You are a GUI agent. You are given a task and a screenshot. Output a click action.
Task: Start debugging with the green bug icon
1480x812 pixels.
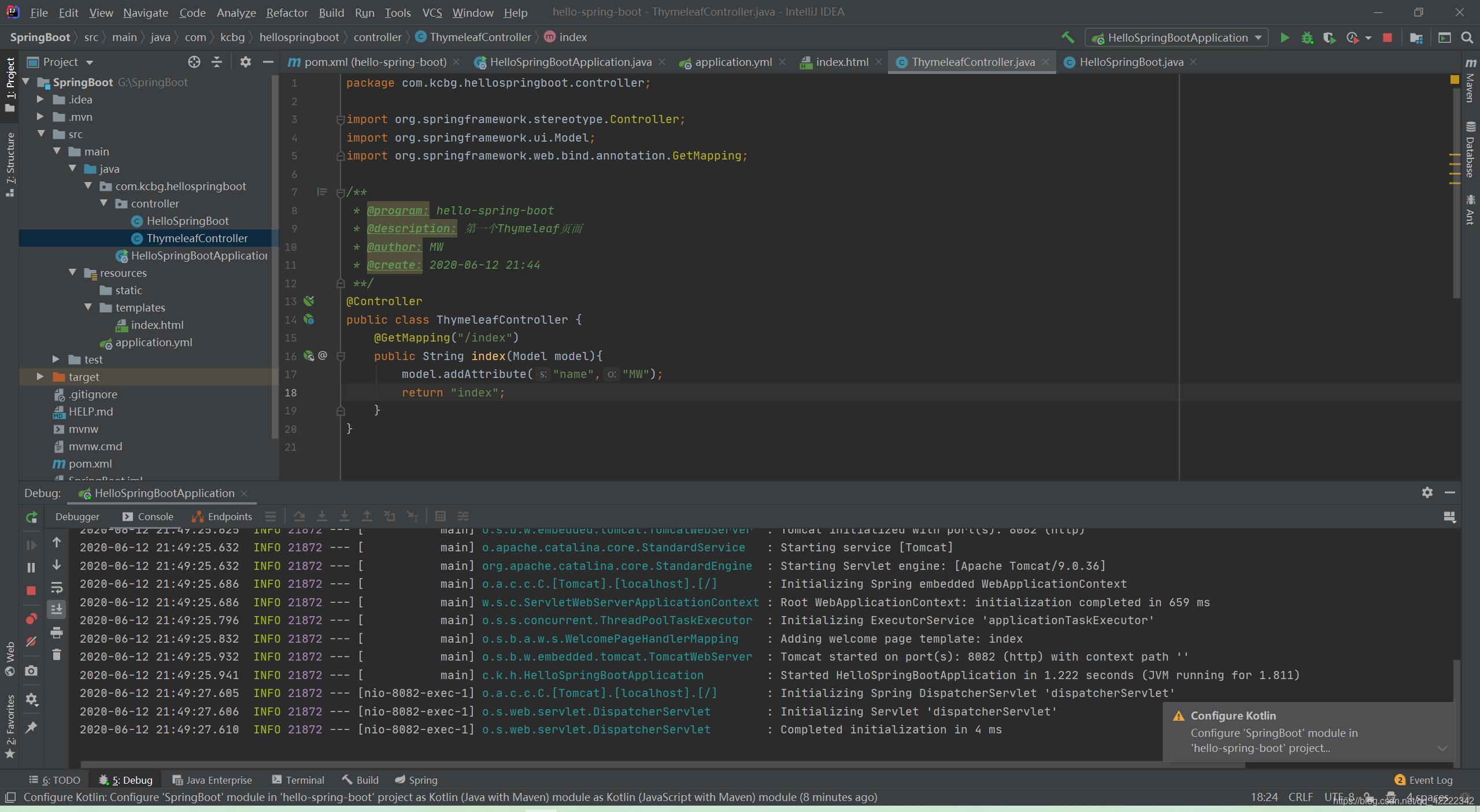tap(1307, 38)
